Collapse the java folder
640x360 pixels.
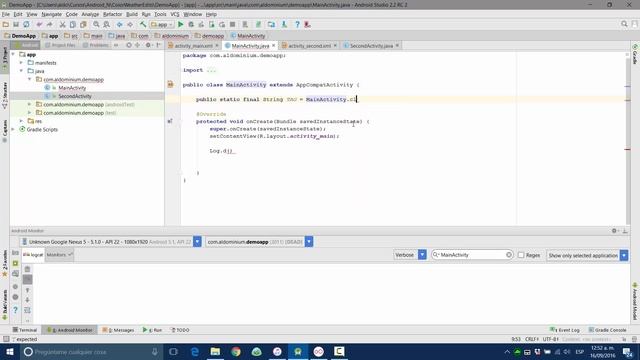point(21,71)
